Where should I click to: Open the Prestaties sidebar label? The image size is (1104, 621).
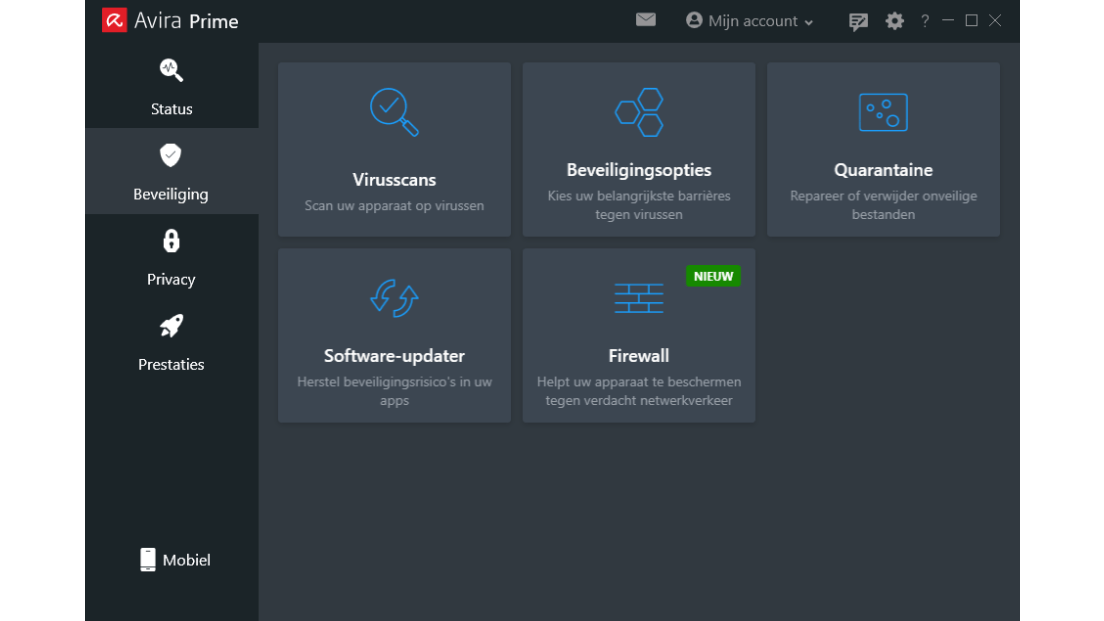tap(171, 365)
